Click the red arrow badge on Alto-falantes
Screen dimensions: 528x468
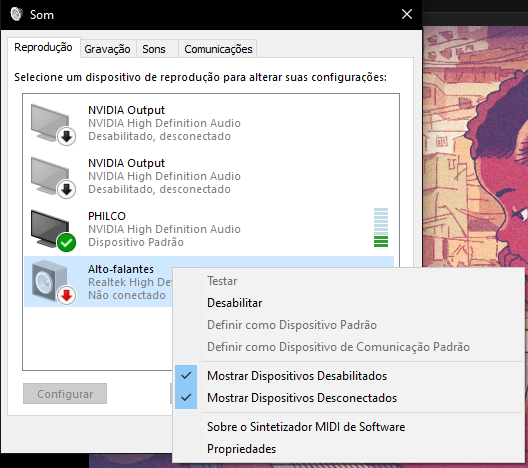[x=66, y=295]
